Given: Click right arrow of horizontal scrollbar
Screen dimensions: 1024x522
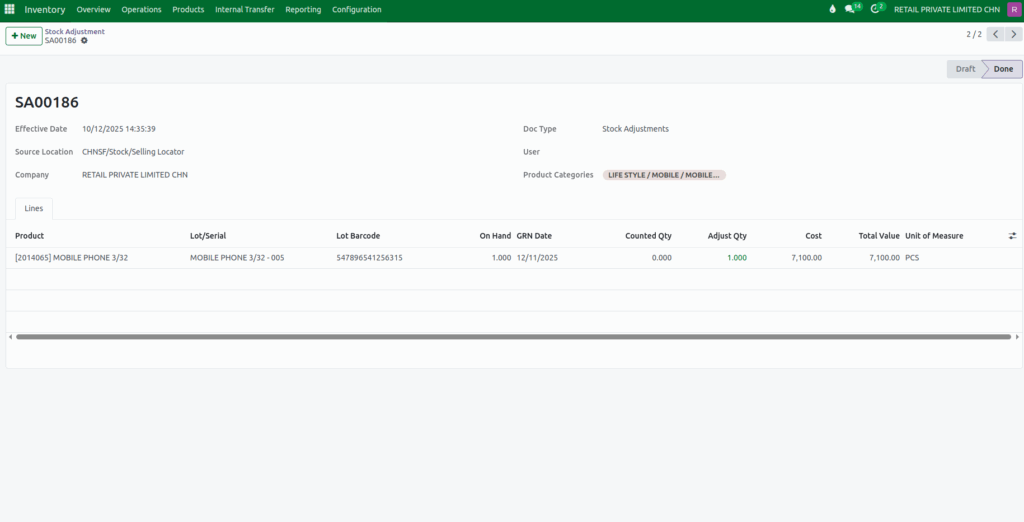Looking at the screenshot, I should [x=1017, y=337].
